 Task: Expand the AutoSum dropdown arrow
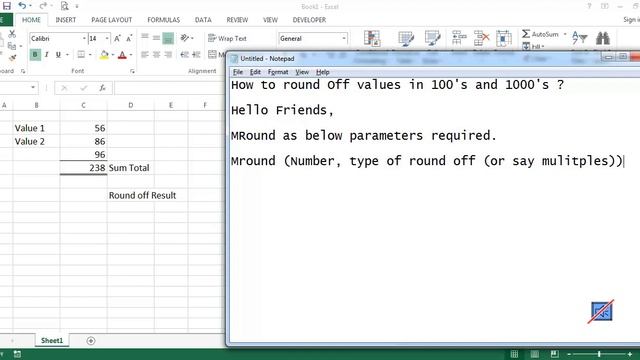[x=565, y=34]
